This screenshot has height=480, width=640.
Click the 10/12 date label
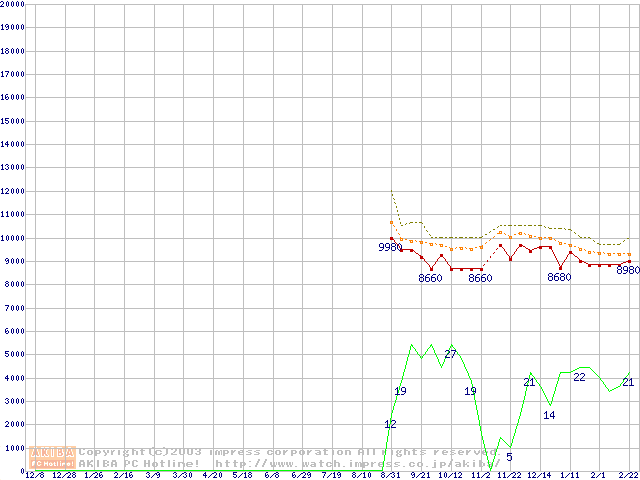click(x=450, y=476)
